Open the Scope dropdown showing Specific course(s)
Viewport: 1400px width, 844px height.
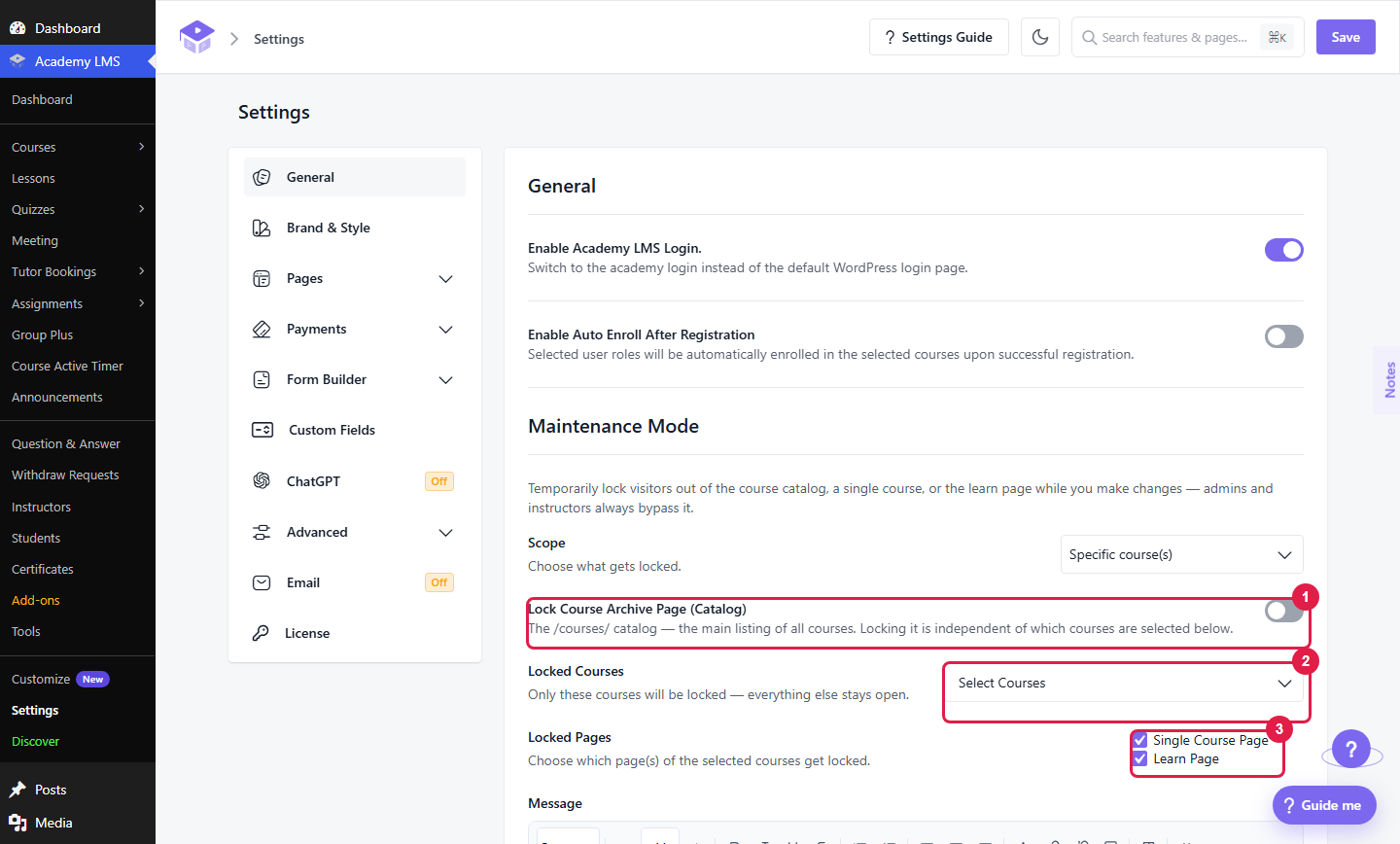[1181, 554]
